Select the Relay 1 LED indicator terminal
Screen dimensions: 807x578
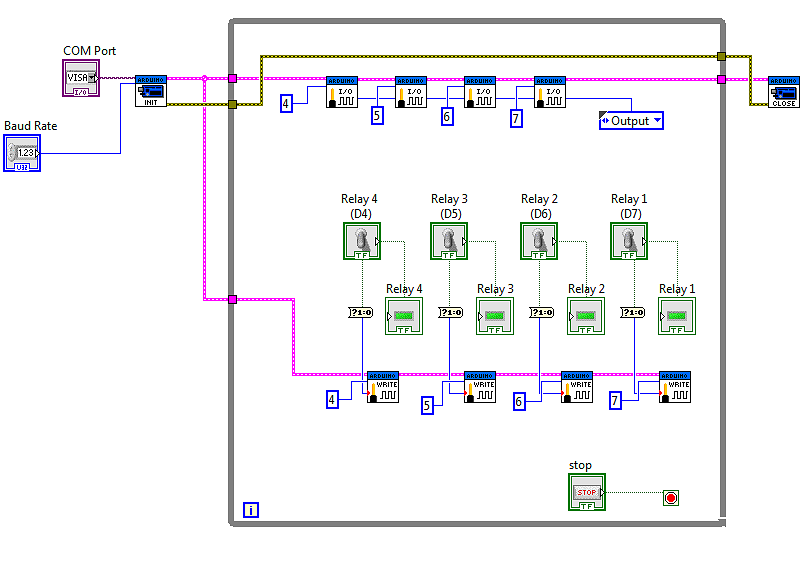point(677,316)
